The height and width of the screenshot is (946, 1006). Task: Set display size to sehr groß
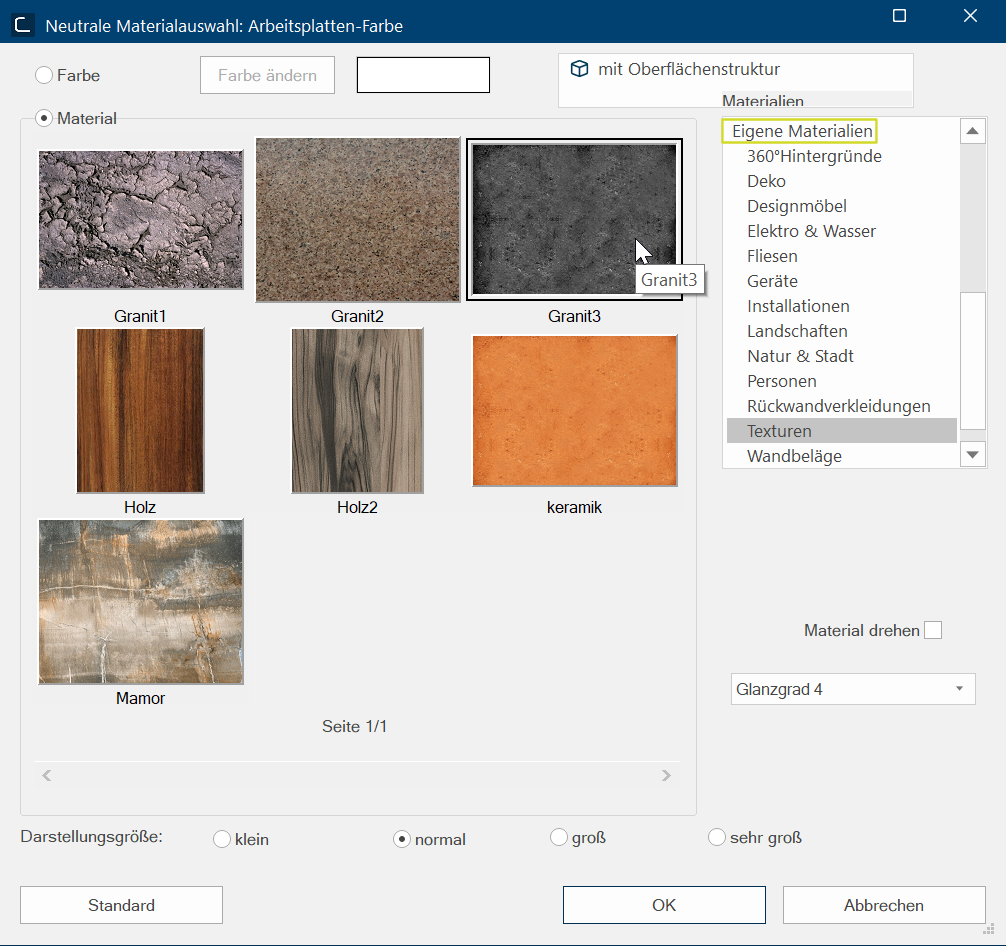click(x=717, y=837)
